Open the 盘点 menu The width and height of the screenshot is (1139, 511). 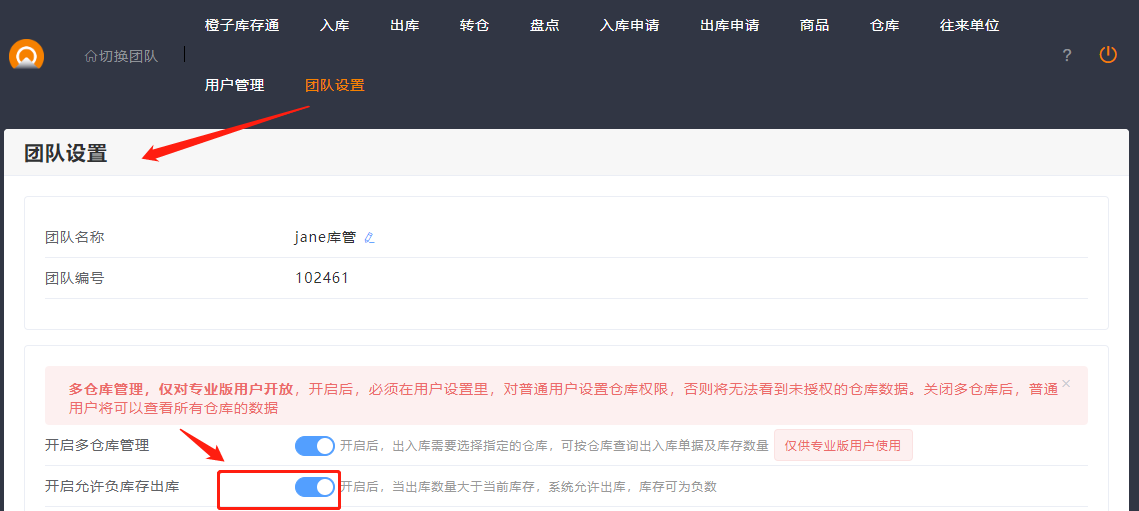(545, 26)
